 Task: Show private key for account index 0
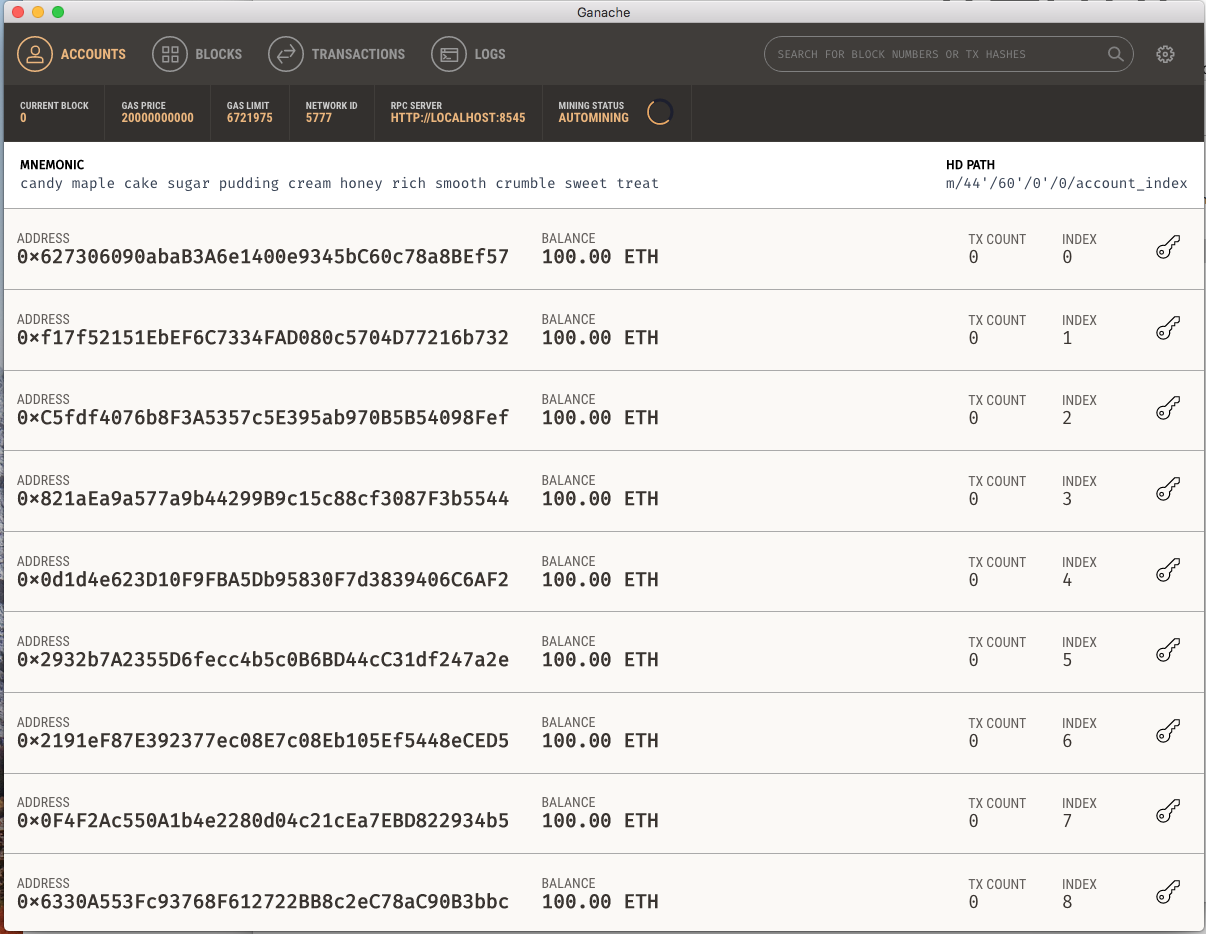(x=1167, y=248)
